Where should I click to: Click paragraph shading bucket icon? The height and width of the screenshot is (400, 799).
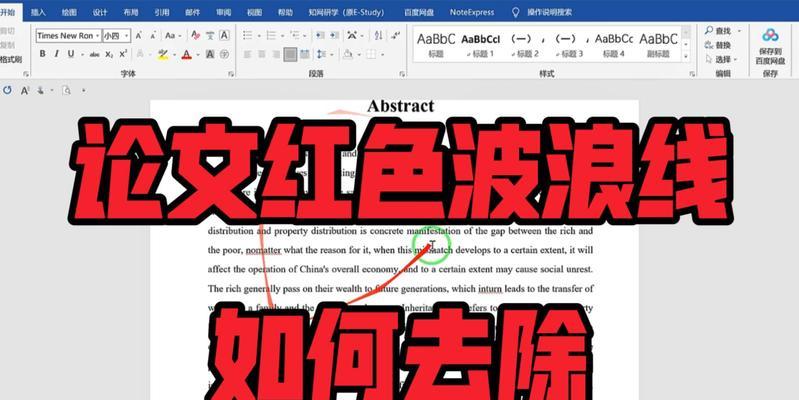click(348, 54)
